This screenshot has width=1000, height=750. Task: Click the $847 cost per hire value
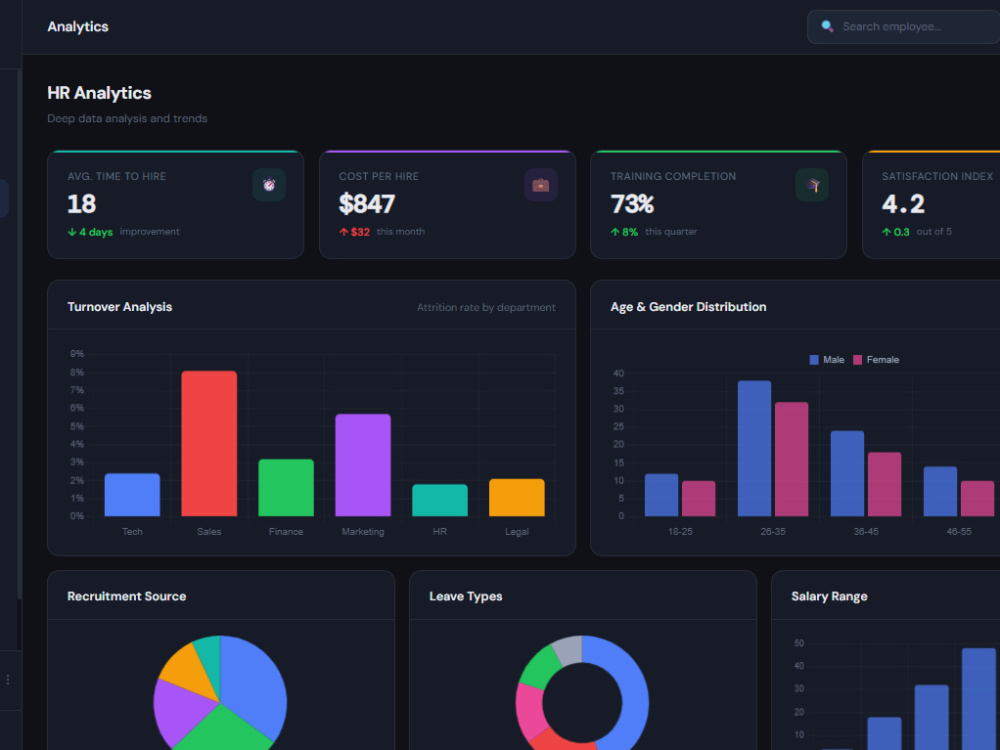coord(367,204)
